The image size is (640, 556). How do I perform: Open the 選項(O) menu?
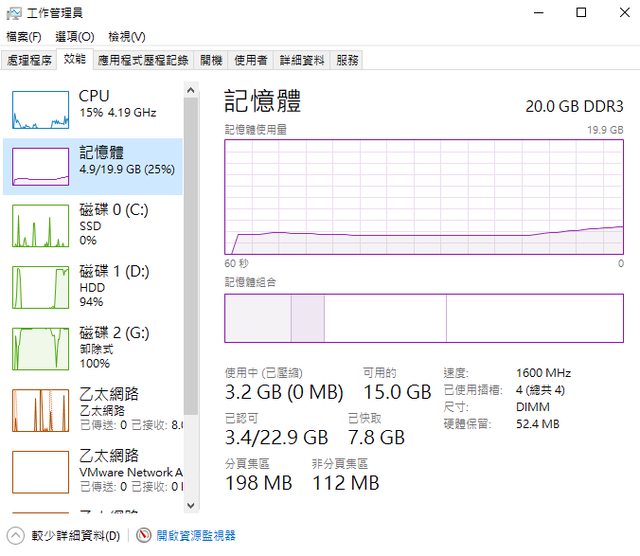click(74, 37)
